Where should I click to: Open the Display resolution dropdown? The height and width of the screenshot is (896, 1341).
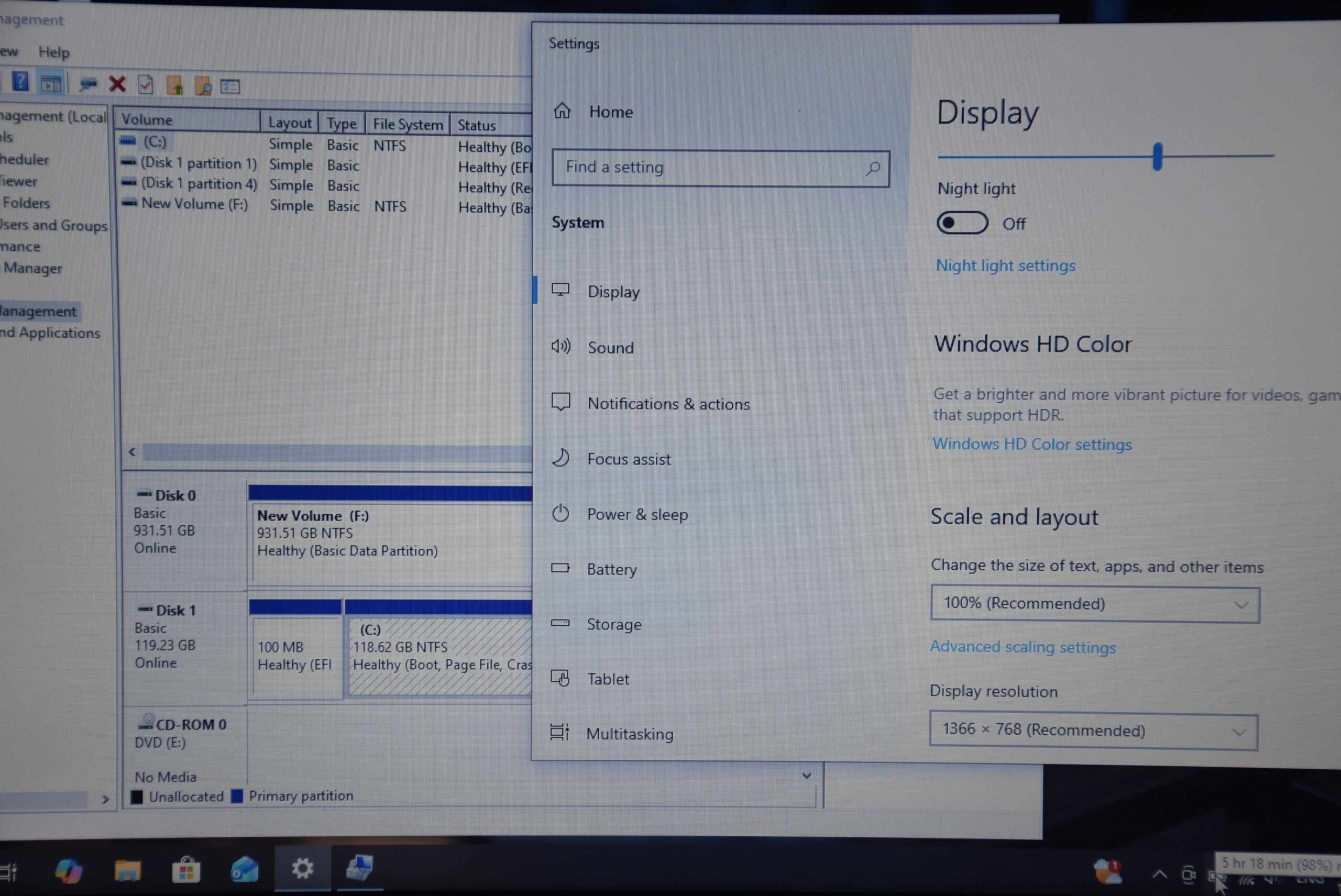coord(1093,731)
